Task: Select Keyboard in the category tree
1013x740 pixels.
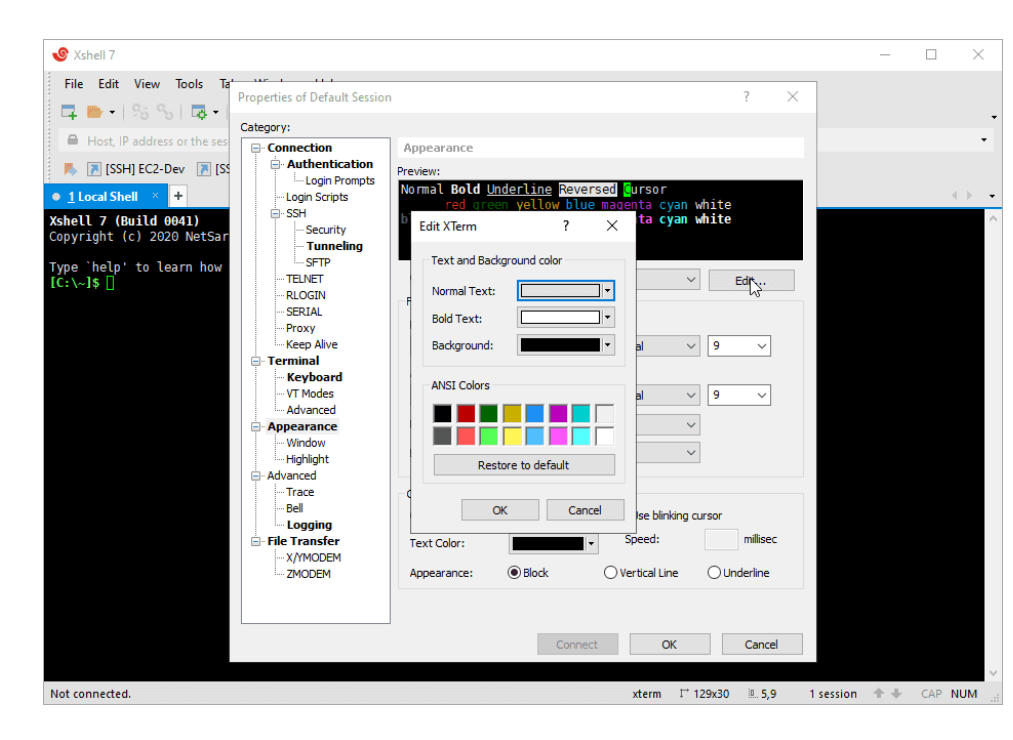Action: 314,377
